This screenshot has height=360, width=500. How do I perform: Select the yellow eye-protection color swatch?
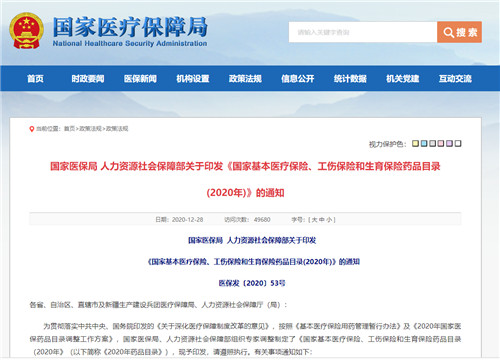pos(415,143)
